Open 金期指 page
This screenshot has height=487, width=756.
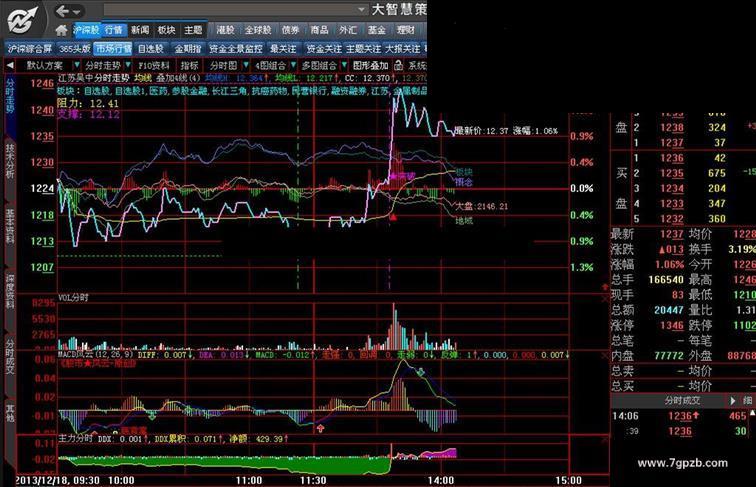pos(188,49)
